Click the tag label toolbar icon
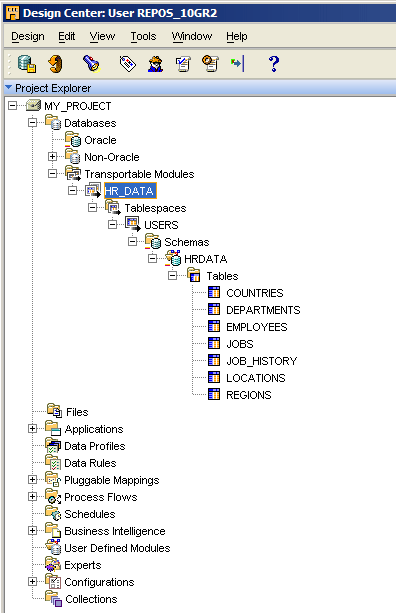The height and width of the screenshot is (613, 396). (x=127, y=63)
